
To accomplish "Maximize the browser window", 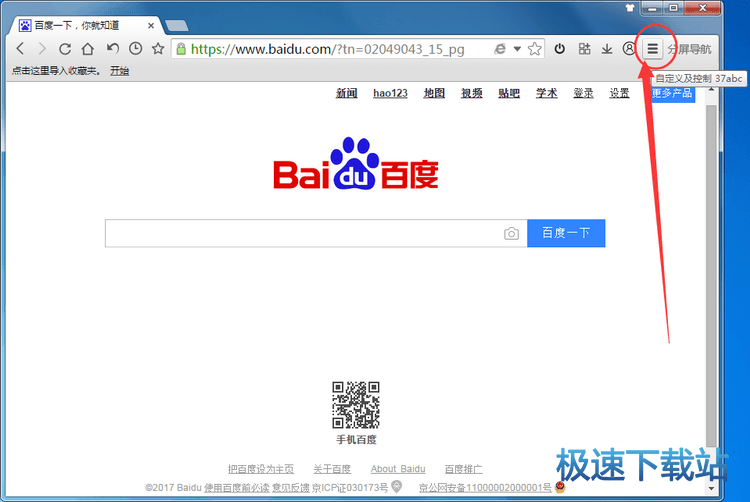I will [x=673, y=8].
